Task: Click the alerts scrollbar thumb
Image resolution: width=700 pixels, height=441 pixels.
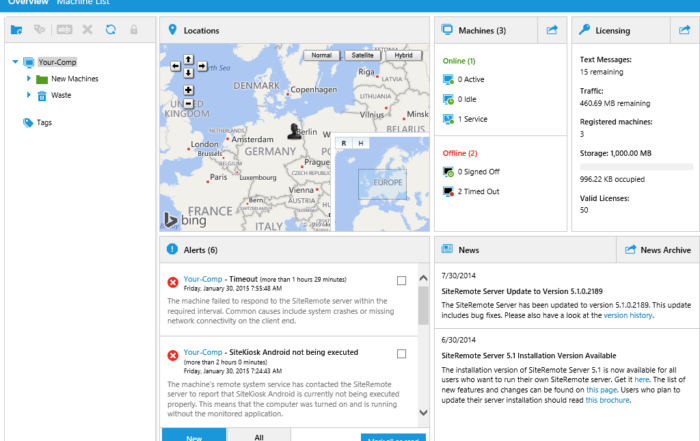Action: pyautogui.click(x=423, y=306)
